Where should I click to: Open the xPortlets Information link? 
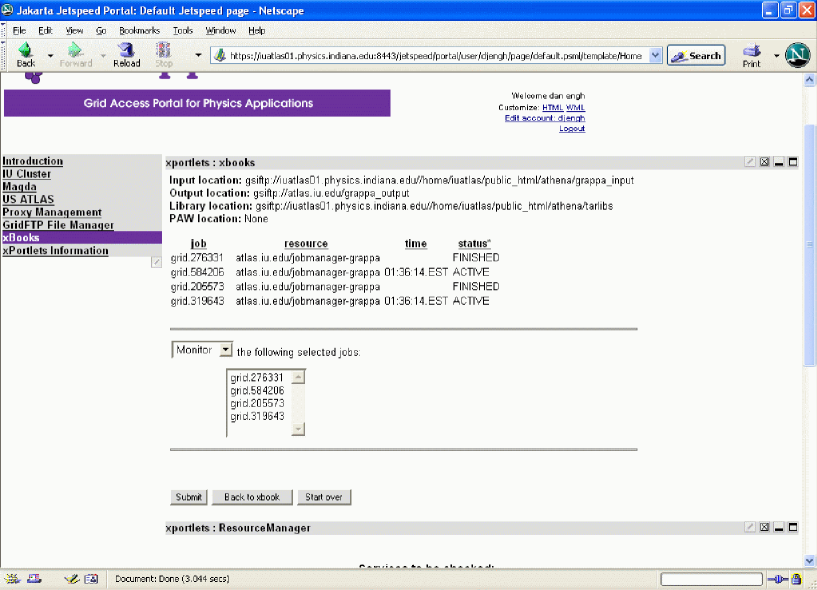(x=55, y=250)
